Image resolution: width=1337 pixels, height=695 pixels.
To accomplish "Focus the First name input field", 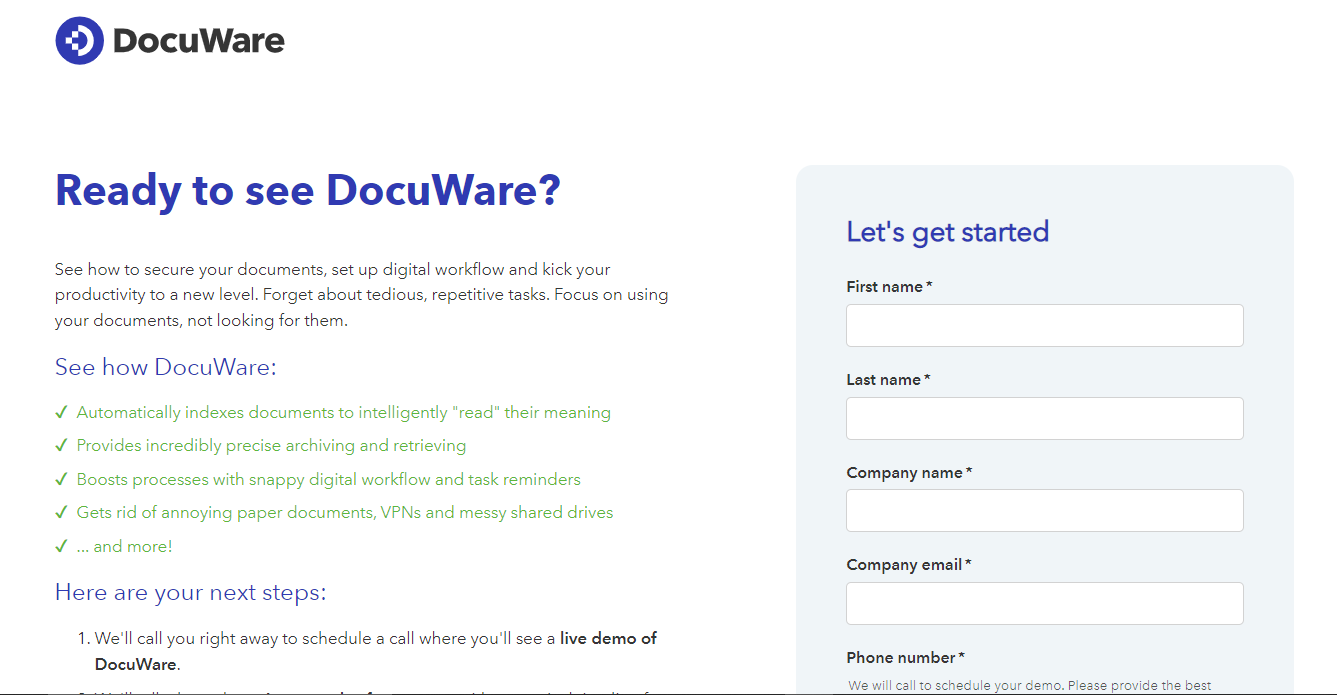I will pos(1044,325).
